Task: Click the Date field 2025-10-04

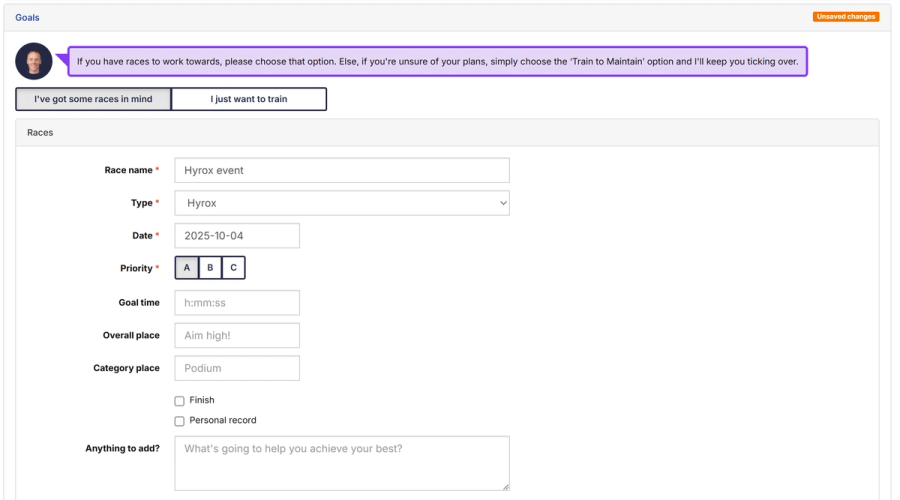Action: pyautogui.click(x=237, y=236)
